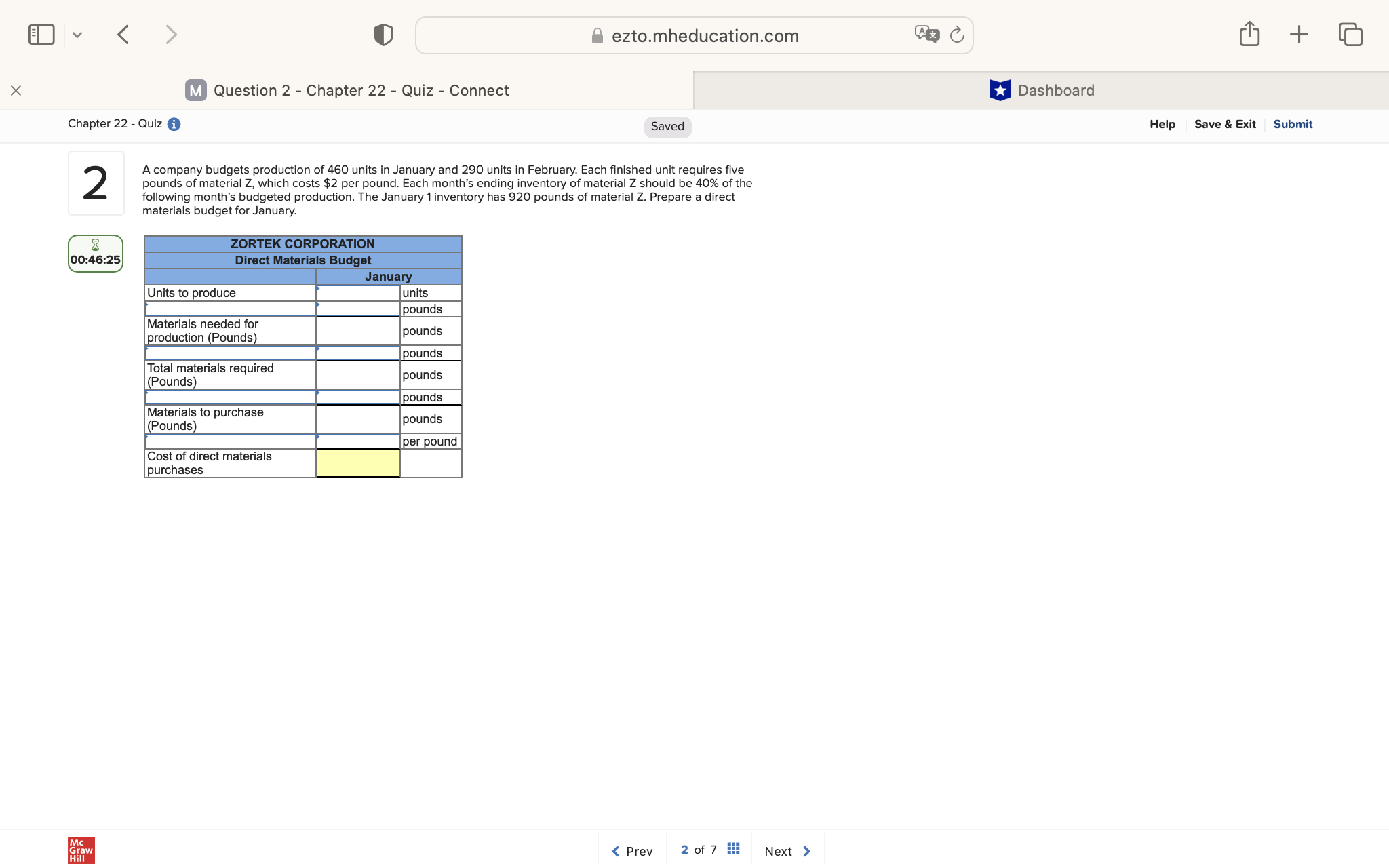Show the tab overview icon
The width and height of the screenshot is (1389, 868).
[1350, 33]
